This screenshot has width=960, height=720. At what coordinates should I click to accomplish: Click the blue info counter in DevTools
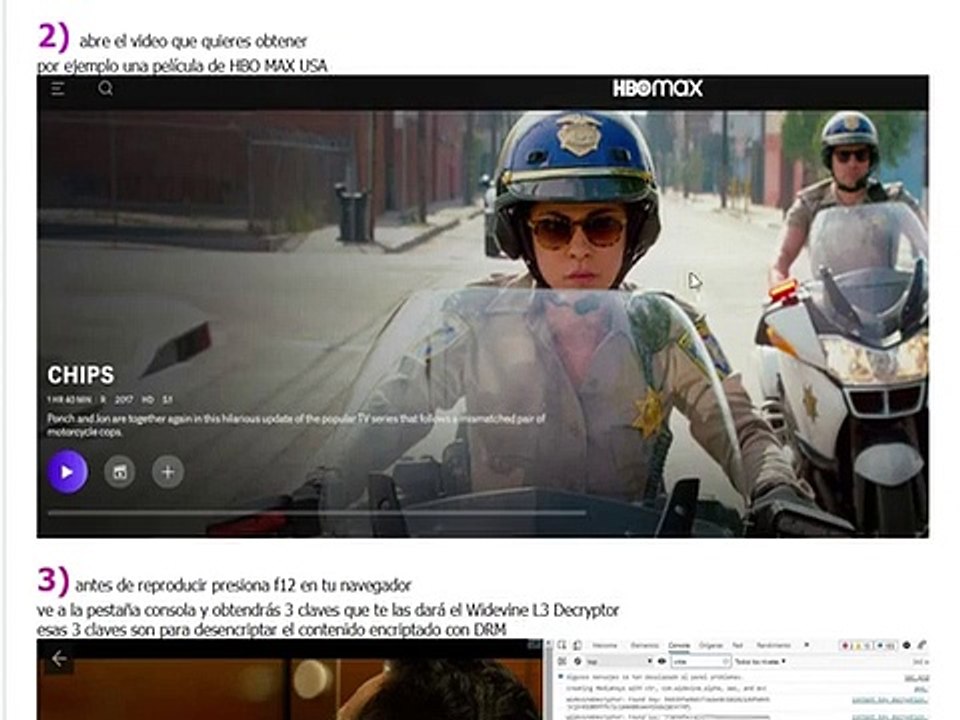(x=886, y=646)
